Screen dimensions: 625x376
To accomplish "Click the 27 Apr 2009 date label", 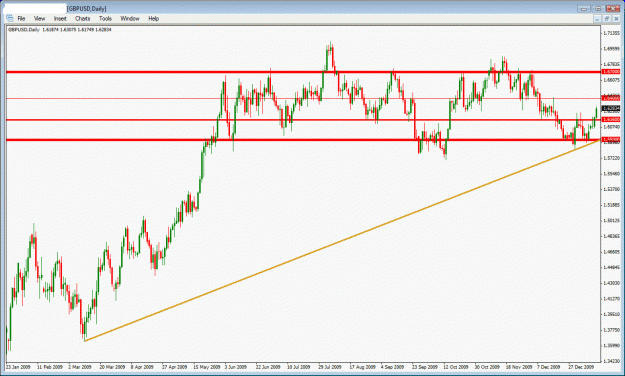I will coord(175,366).
